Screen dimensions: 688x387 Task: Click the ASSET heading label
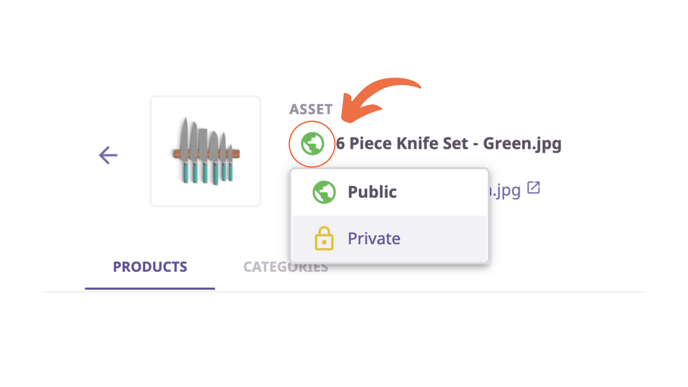311,109
